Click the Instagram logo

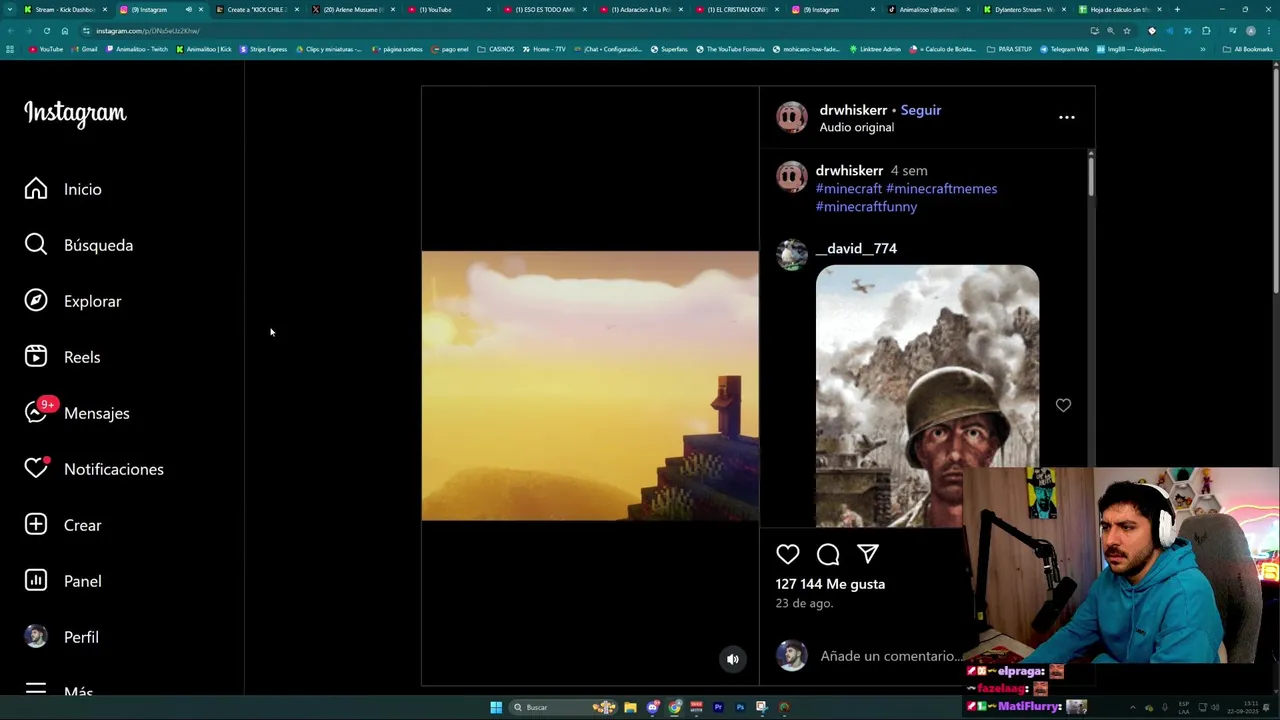pyautogui.click(x=75, y=113)
